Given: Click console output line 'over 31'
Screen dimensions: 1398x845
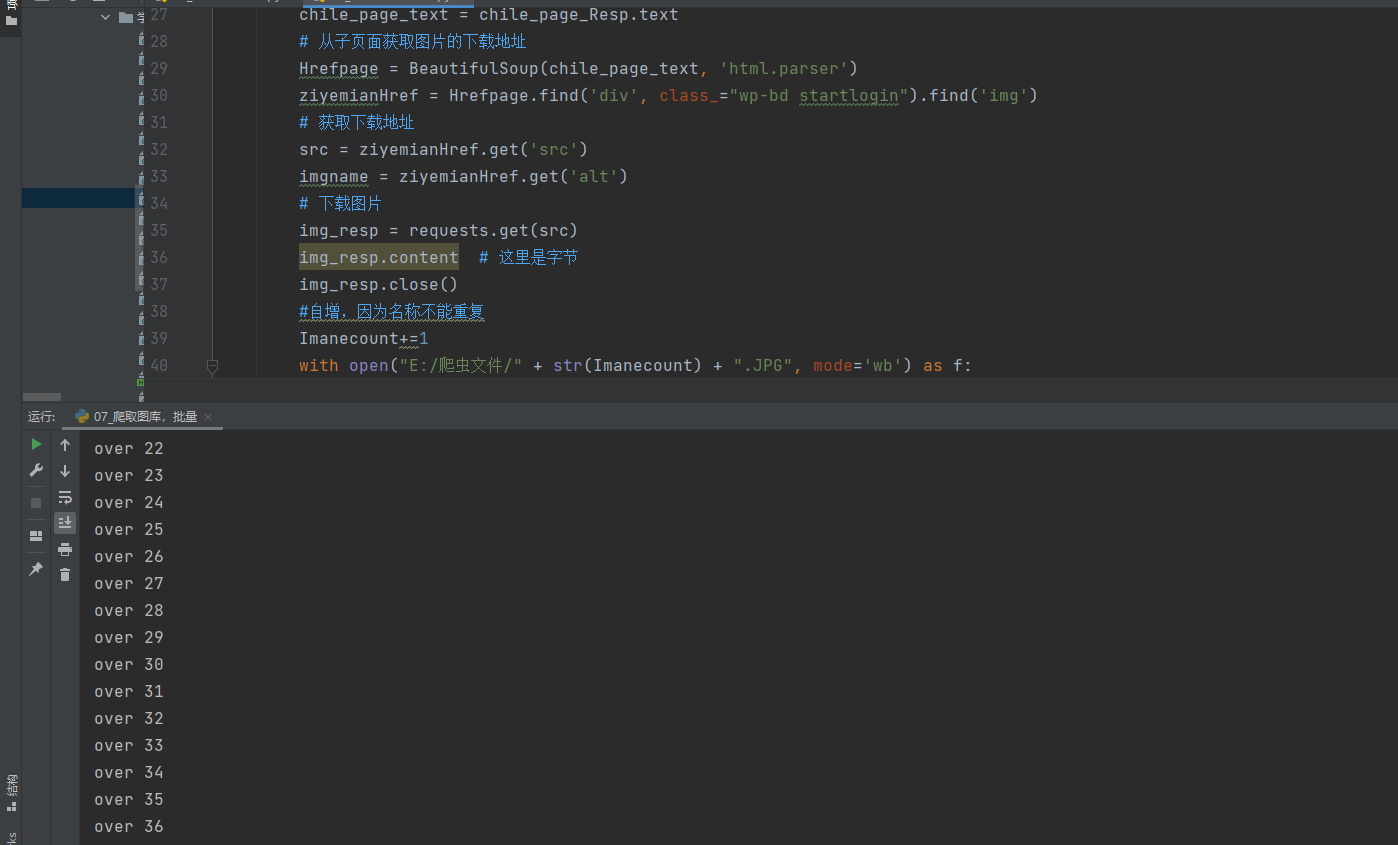Looking at the screenshot, I should click(x=129, y=692).
